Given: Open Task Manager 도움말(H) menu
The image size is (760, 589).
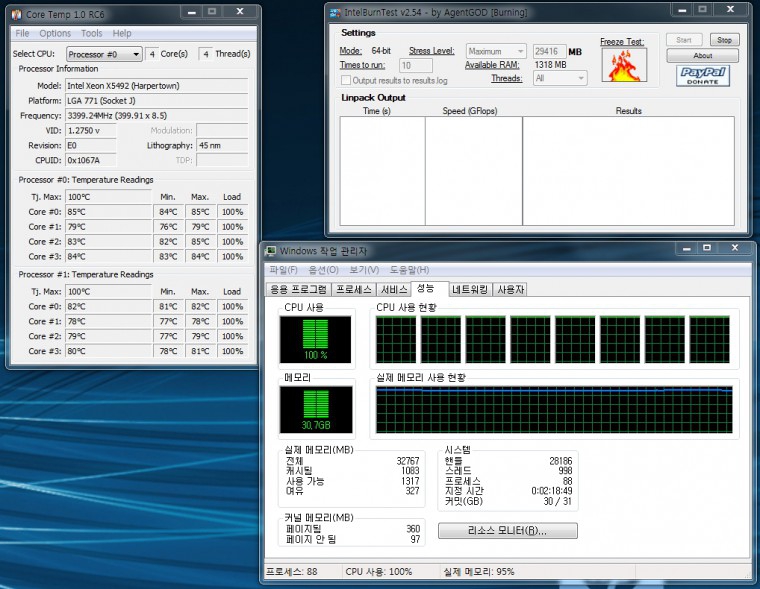Looking at the screenshot, I should 410,270.
